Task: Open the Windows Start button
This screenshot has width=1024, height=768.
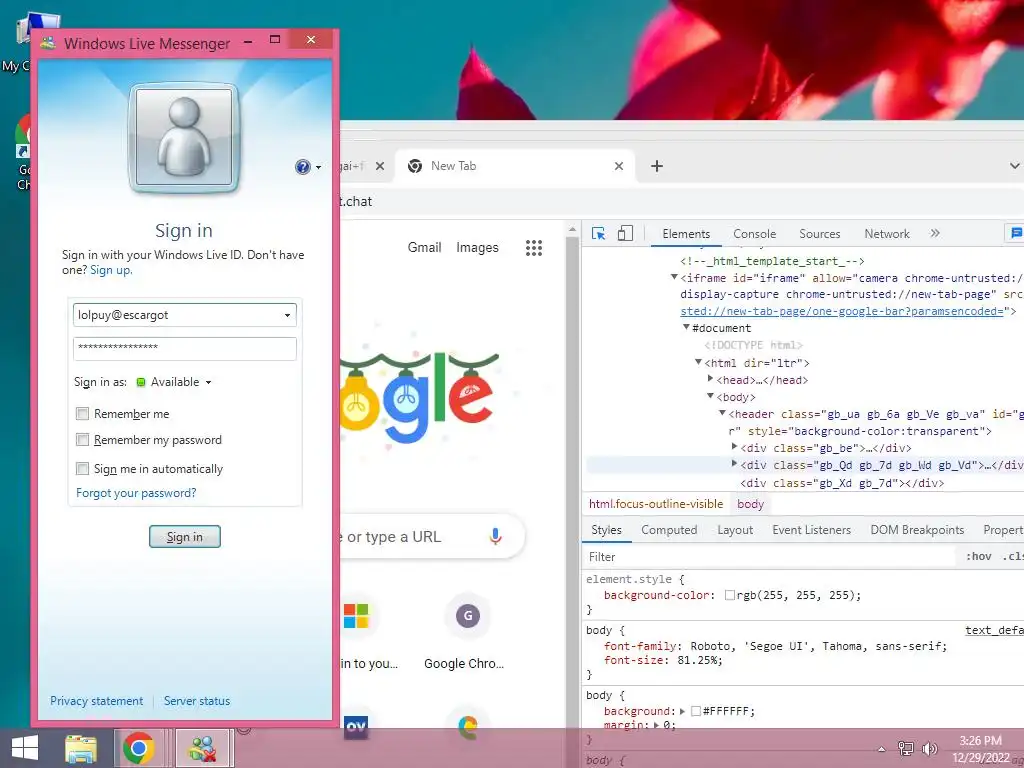Action: pos(25,748)
